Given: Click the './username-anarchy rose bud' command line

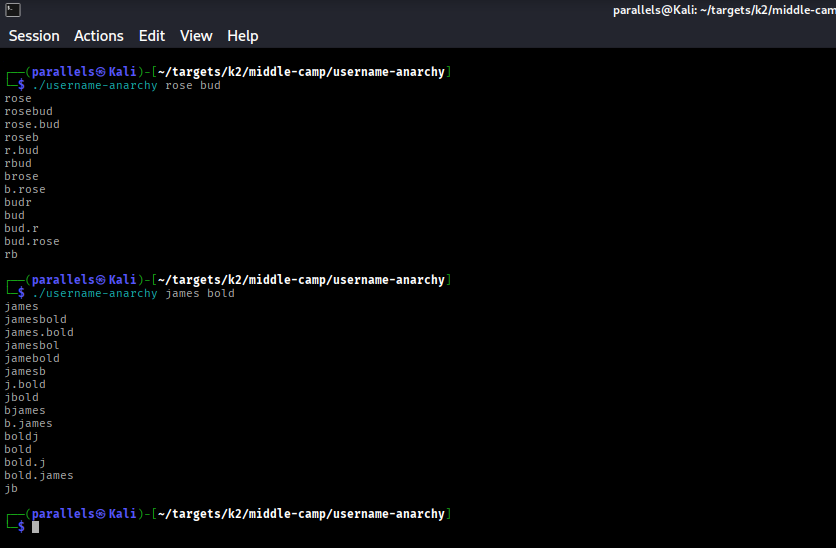Looking at the screenshot, I should [x=126, y=86].
